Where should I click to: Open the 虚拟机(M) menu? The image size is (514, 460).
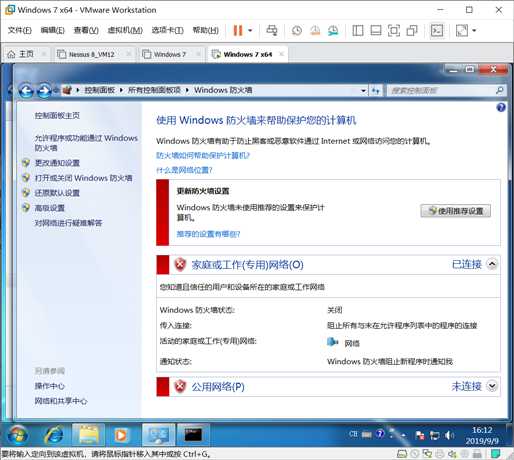[125, 30]
